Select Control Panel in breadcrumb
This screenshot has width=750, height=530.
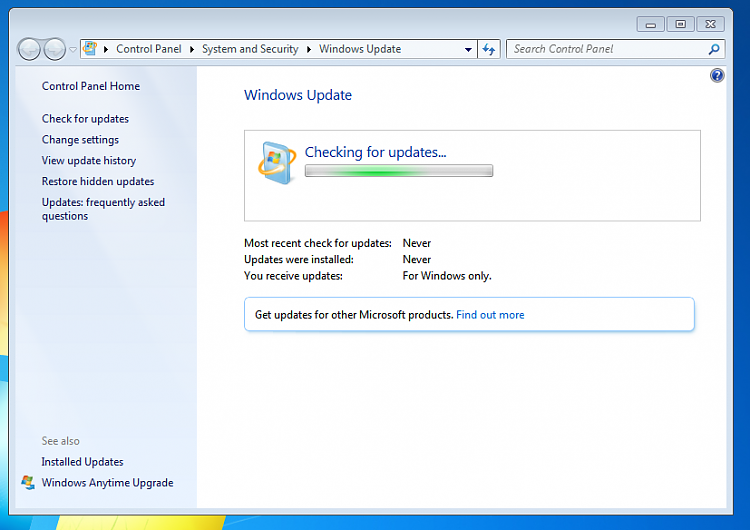(x=149, y=49)
